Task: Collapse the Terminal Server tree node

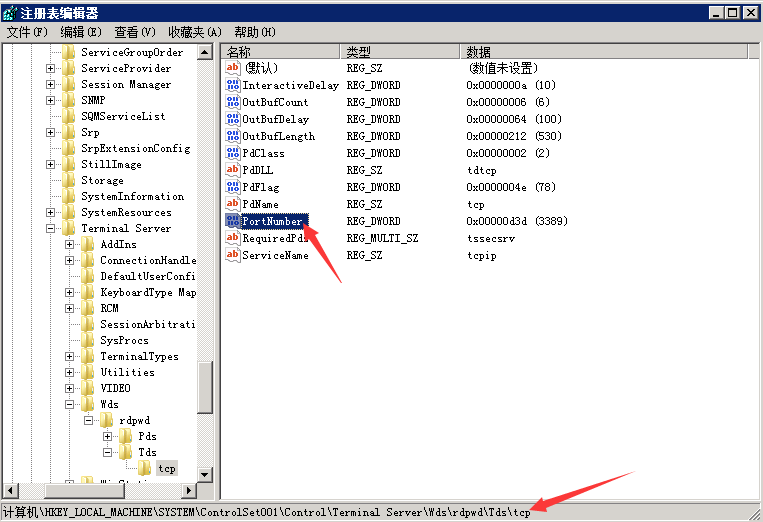Action: [50, 228]
